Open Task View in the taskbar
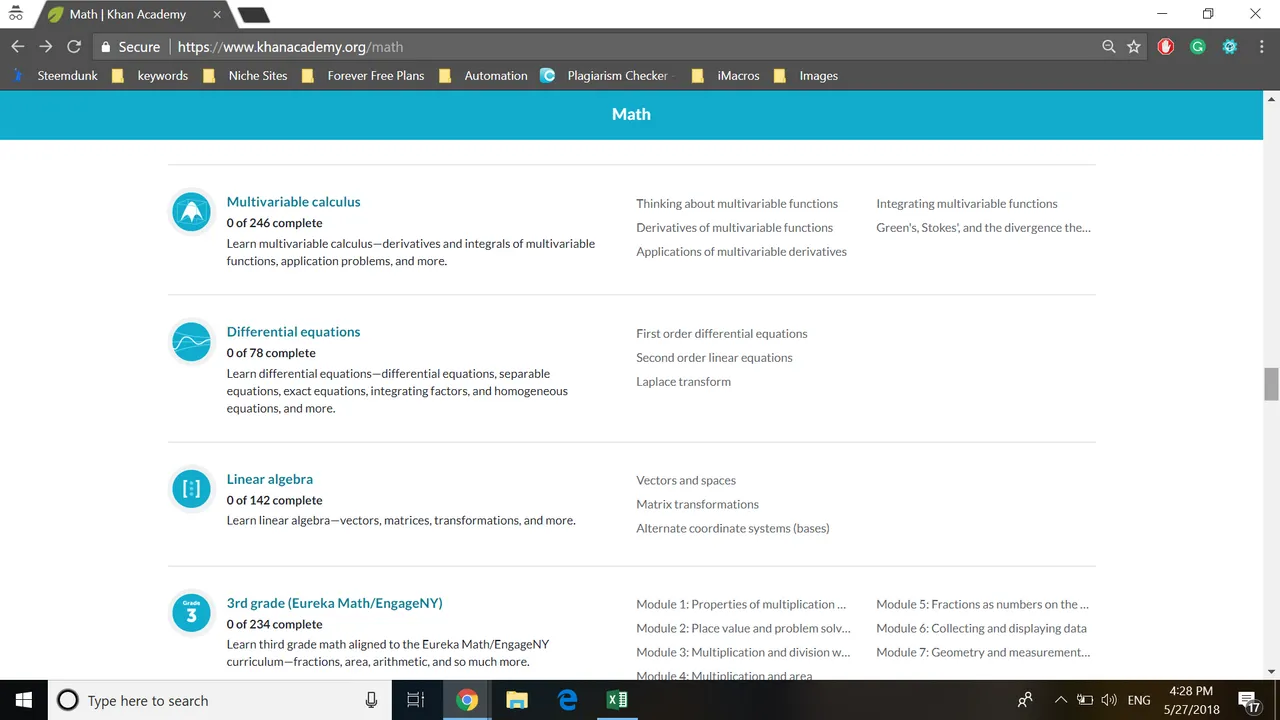Screen dimensions: 1280x720 (416, 700)
